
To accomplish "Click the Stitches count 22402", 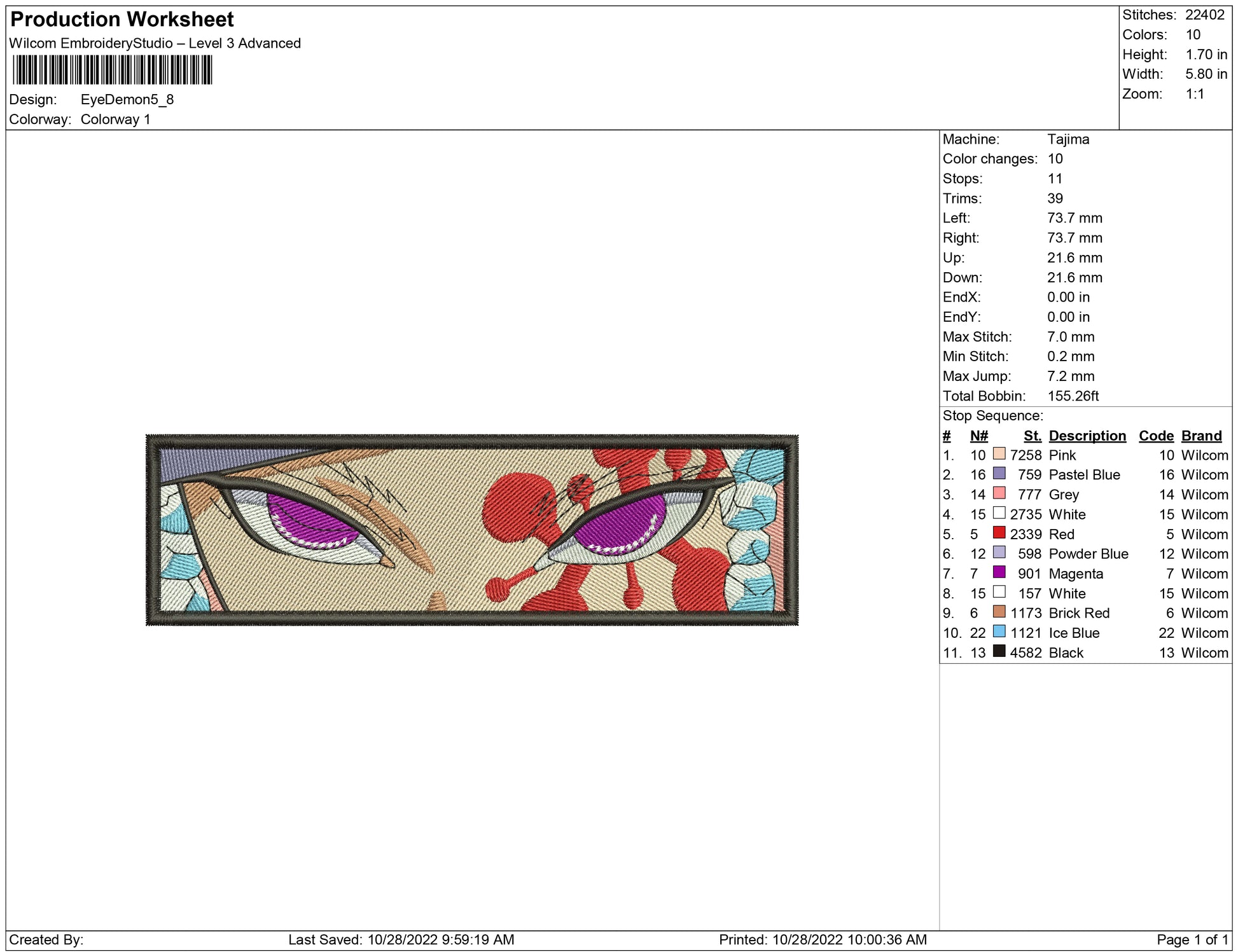I will [x=1204, y=15].
